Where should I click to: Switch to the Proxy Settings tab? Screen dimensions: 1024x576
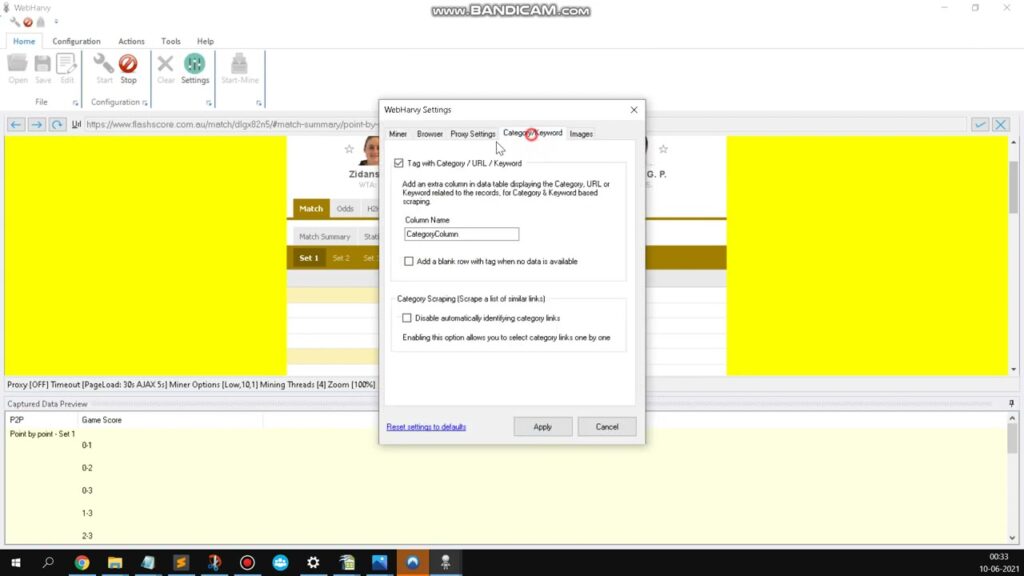(x=473, y=134)
